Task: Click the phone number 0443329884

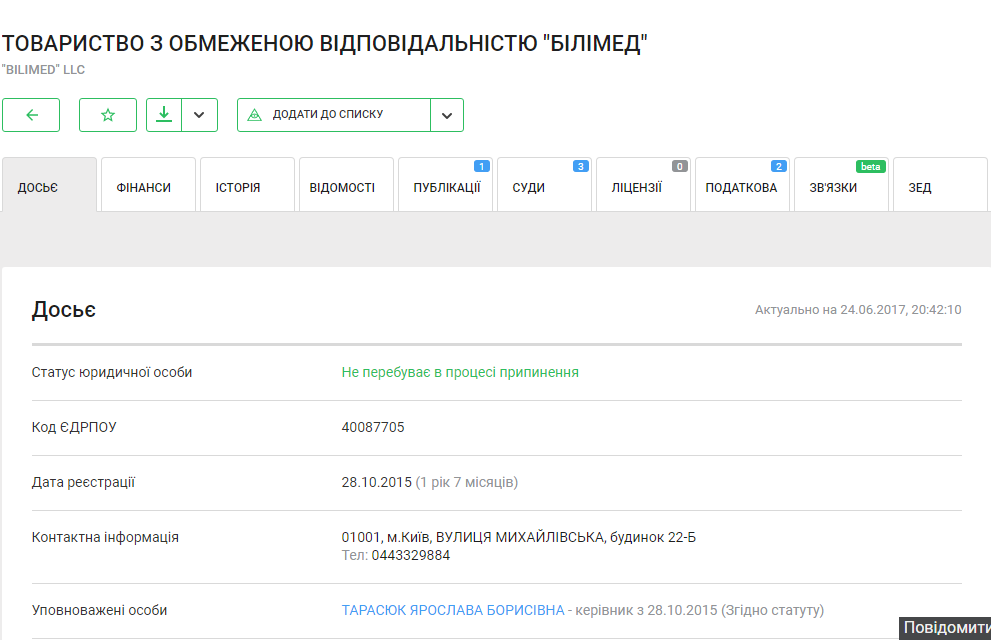Action: (x=410, y=555)
